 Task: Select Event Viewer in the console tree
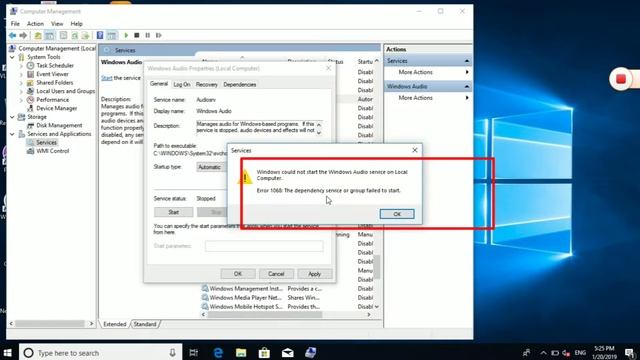52,74
